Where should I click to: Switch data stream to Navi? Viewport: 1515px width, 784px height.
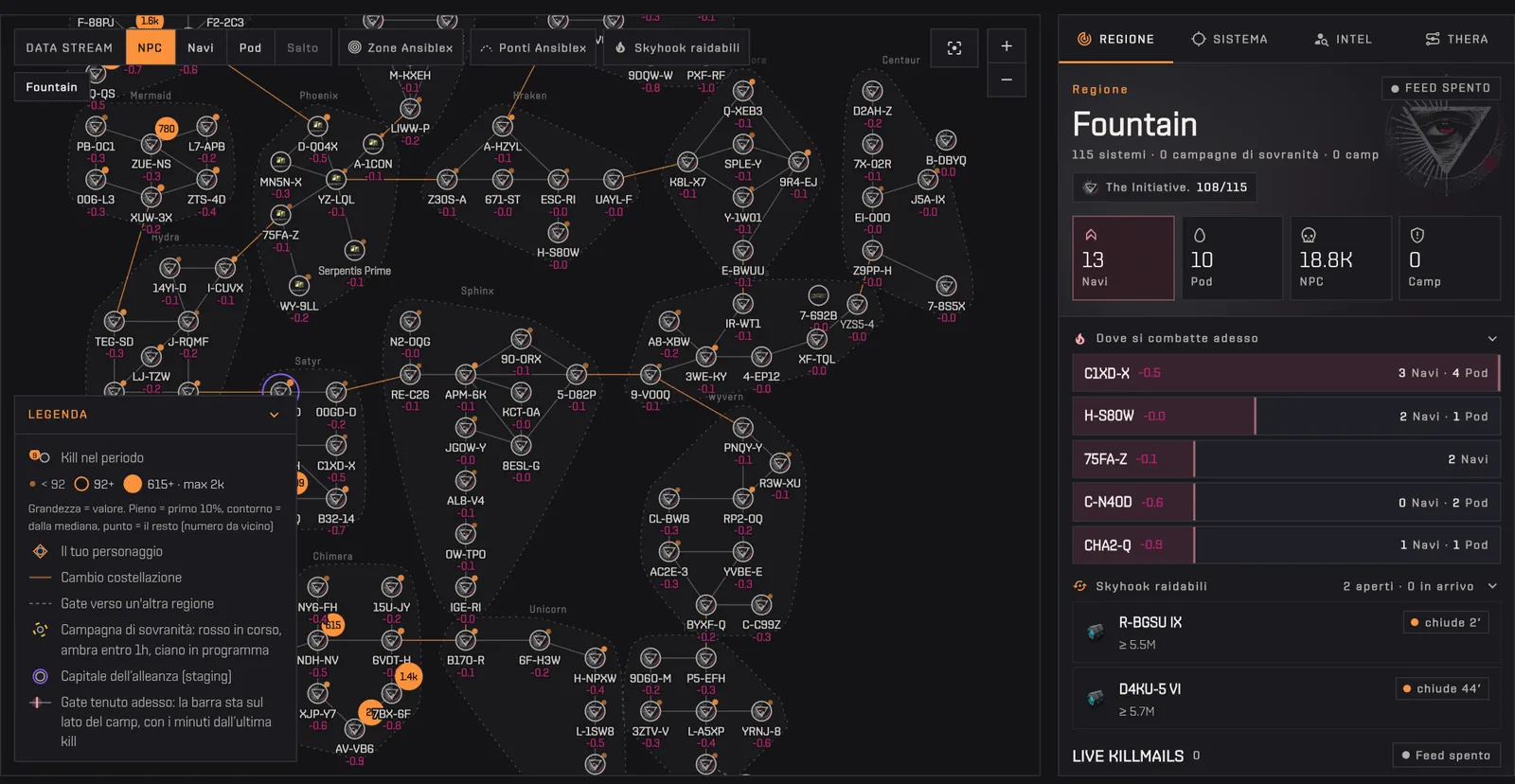tap(201, 47)
